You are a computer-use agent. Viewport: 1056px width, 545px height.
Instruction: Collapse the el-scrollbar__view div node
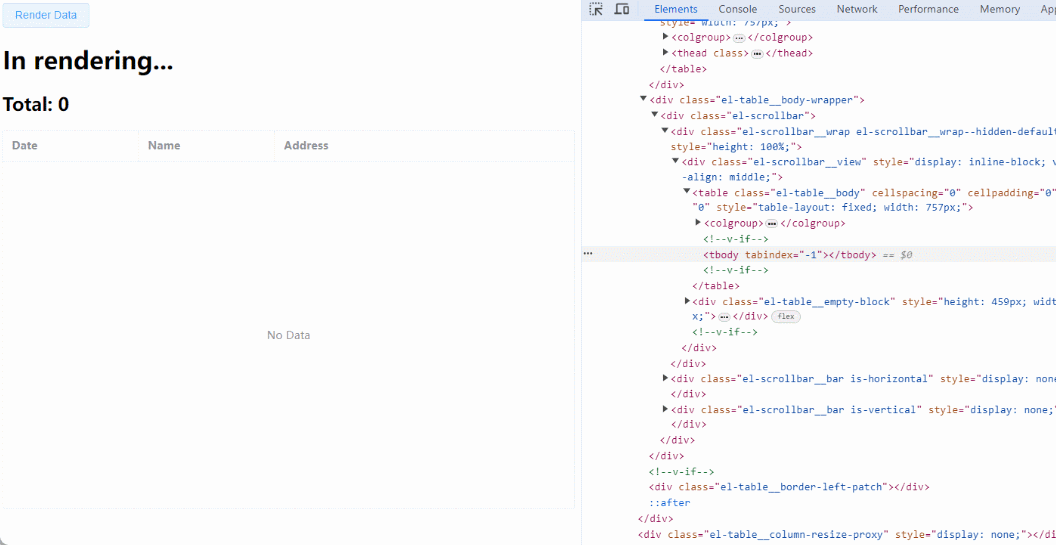tap(675, 161)
